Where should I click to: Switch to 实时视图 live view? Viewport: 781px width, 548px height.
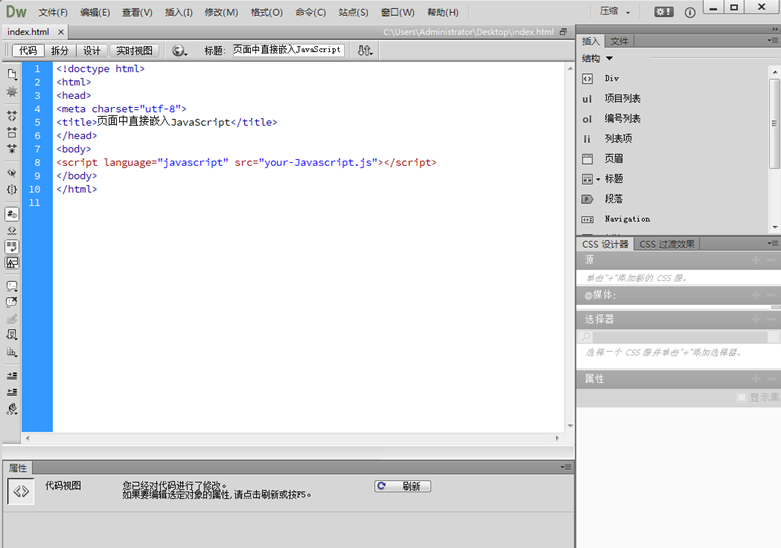pyautogui.click(x=134, y=50)
